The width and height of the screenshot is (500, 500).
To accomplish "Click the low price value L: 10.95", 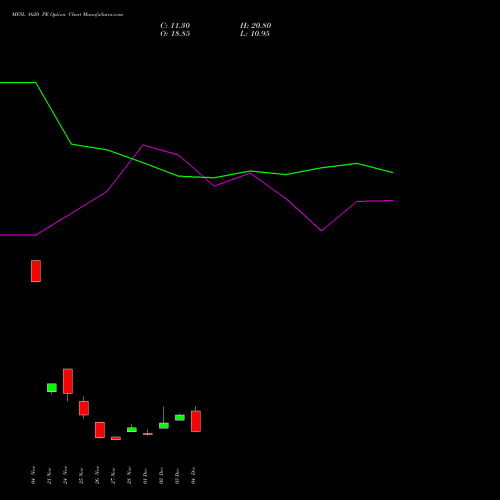I will (x=255, y=34).
